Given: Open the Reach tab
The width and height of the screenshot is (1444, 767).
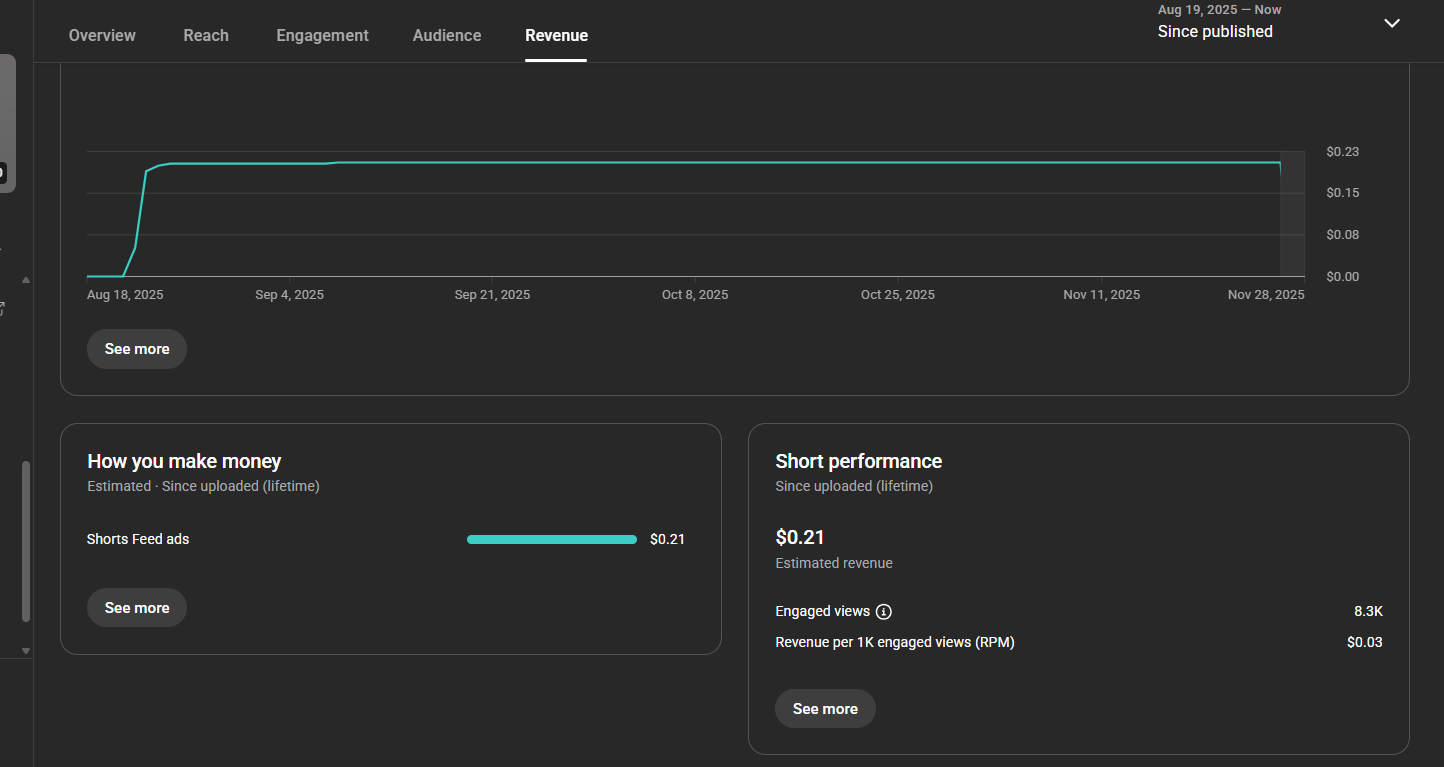Looking at the screenshot, I should (206, 35).
